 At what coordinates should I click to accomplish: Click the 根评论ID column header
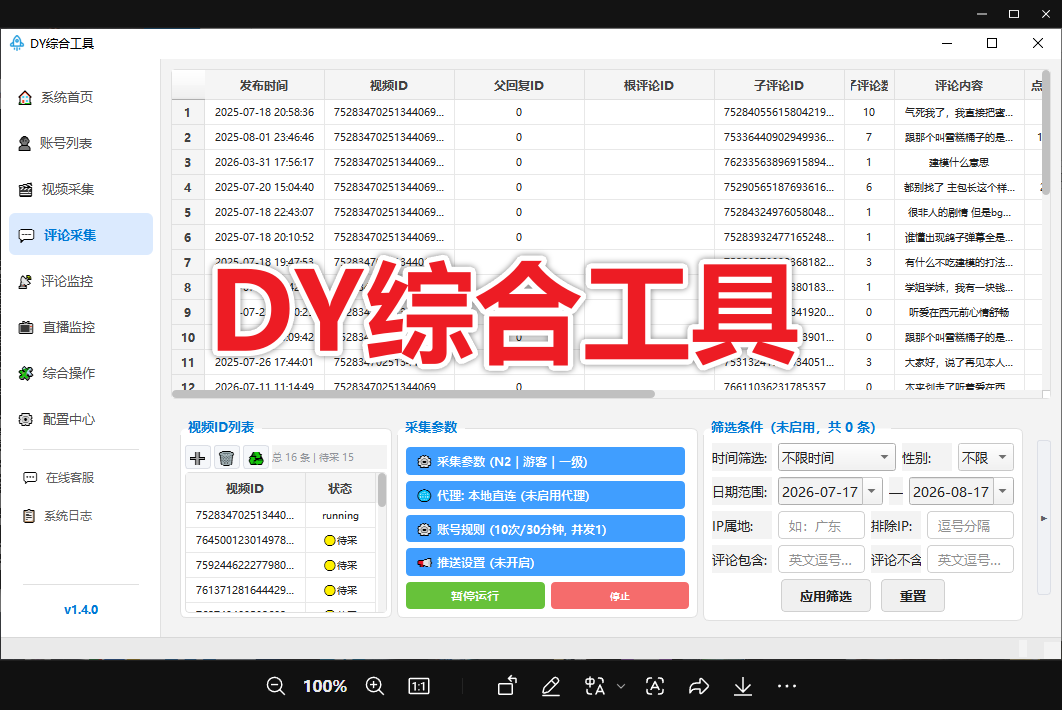649,85
